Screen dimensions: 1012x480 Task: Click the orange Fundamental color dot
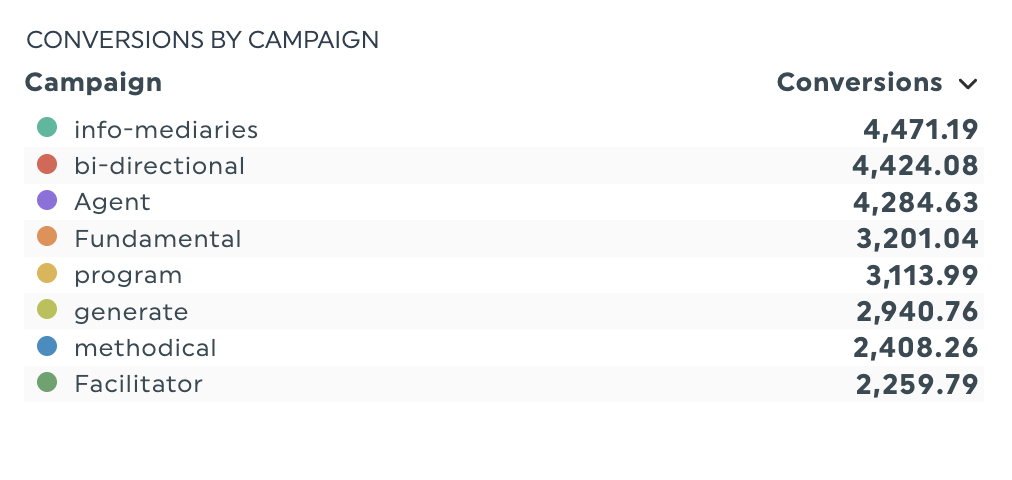pos(47,238)
